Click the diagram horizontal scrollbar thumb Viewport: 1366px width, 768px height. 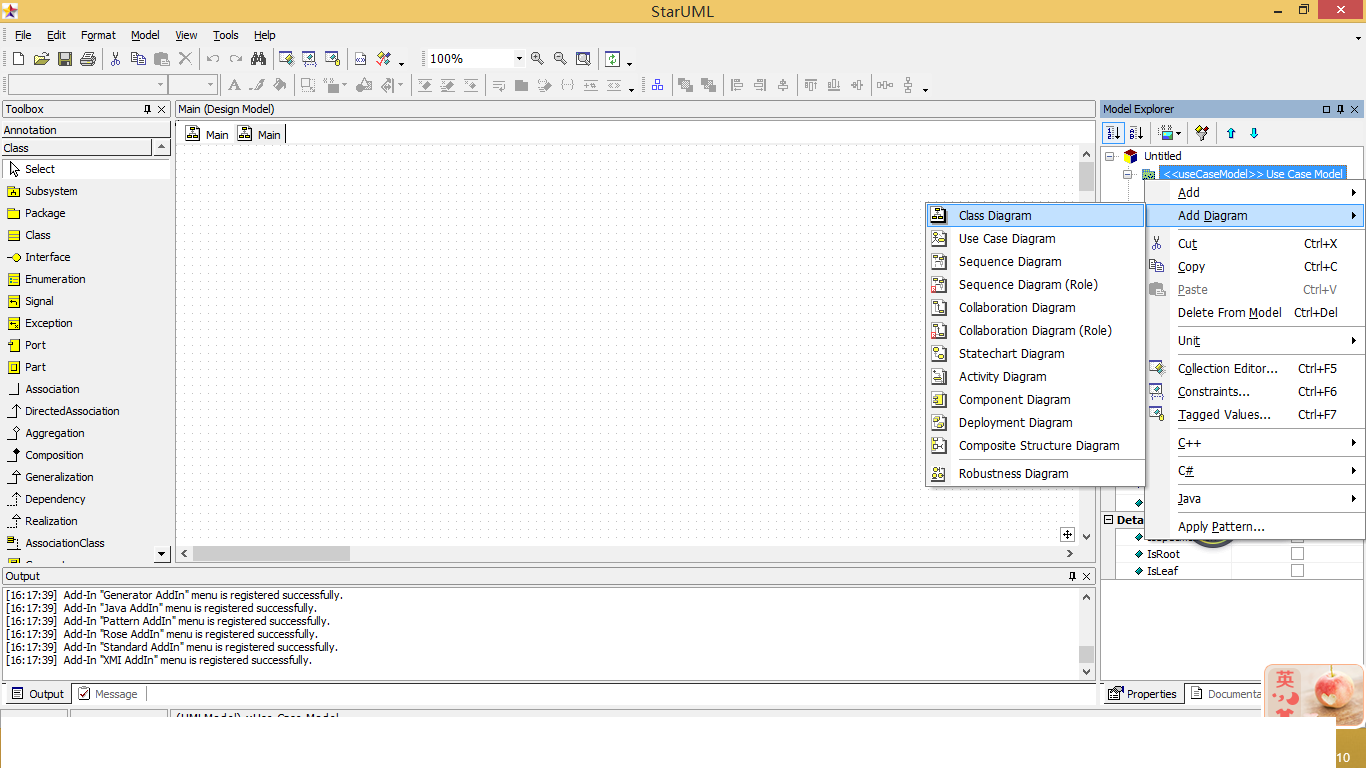click(x=271, y=553)
